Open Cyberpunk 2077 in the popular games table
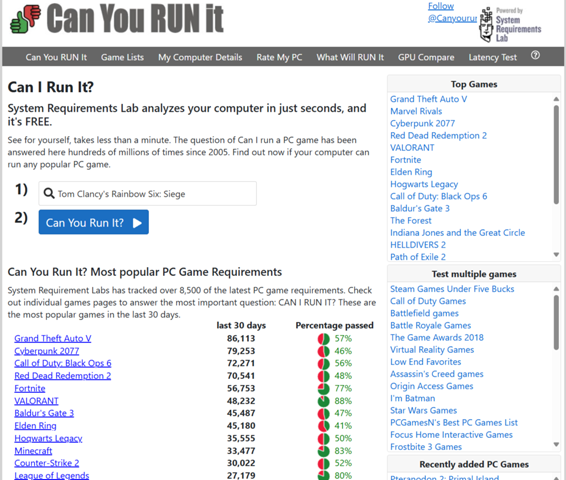Screen dimensions: 566x480 (47, 351)
